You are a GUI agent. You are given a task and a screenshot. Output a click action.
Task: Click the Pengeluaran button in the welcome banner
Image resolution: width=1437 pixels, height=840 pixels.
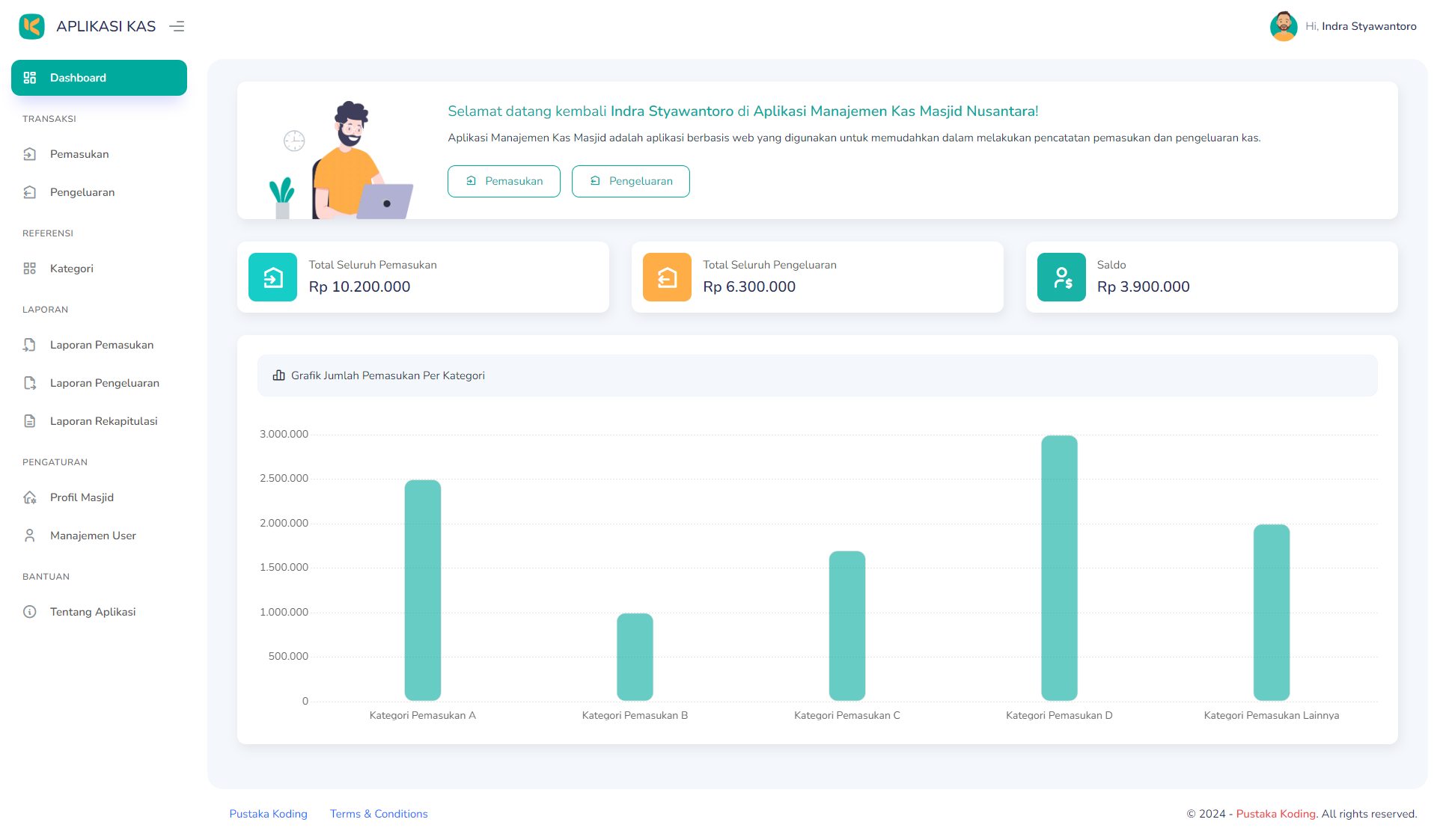pos(630,181)
